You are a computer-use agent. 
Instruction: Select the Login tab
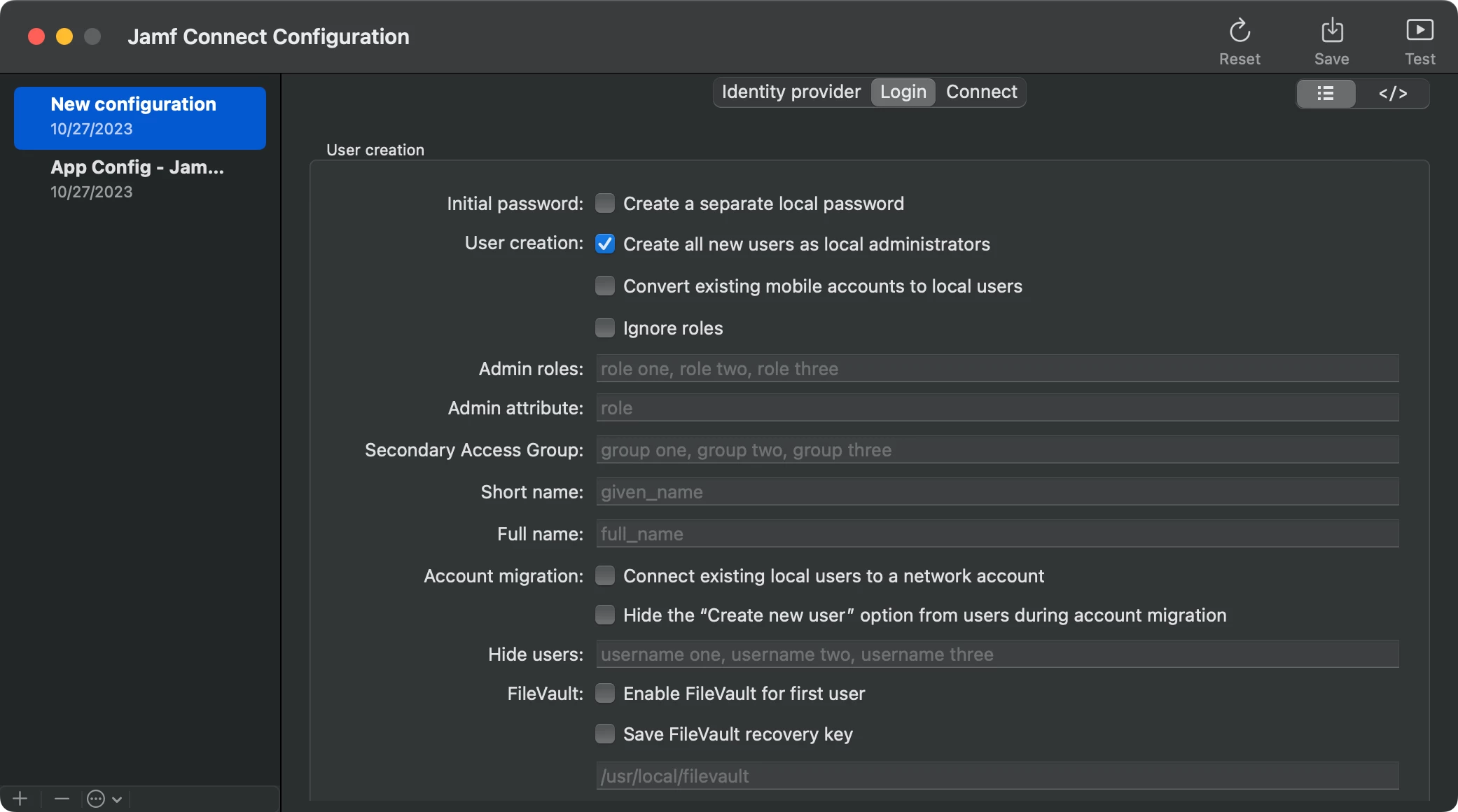click(903, 92)
